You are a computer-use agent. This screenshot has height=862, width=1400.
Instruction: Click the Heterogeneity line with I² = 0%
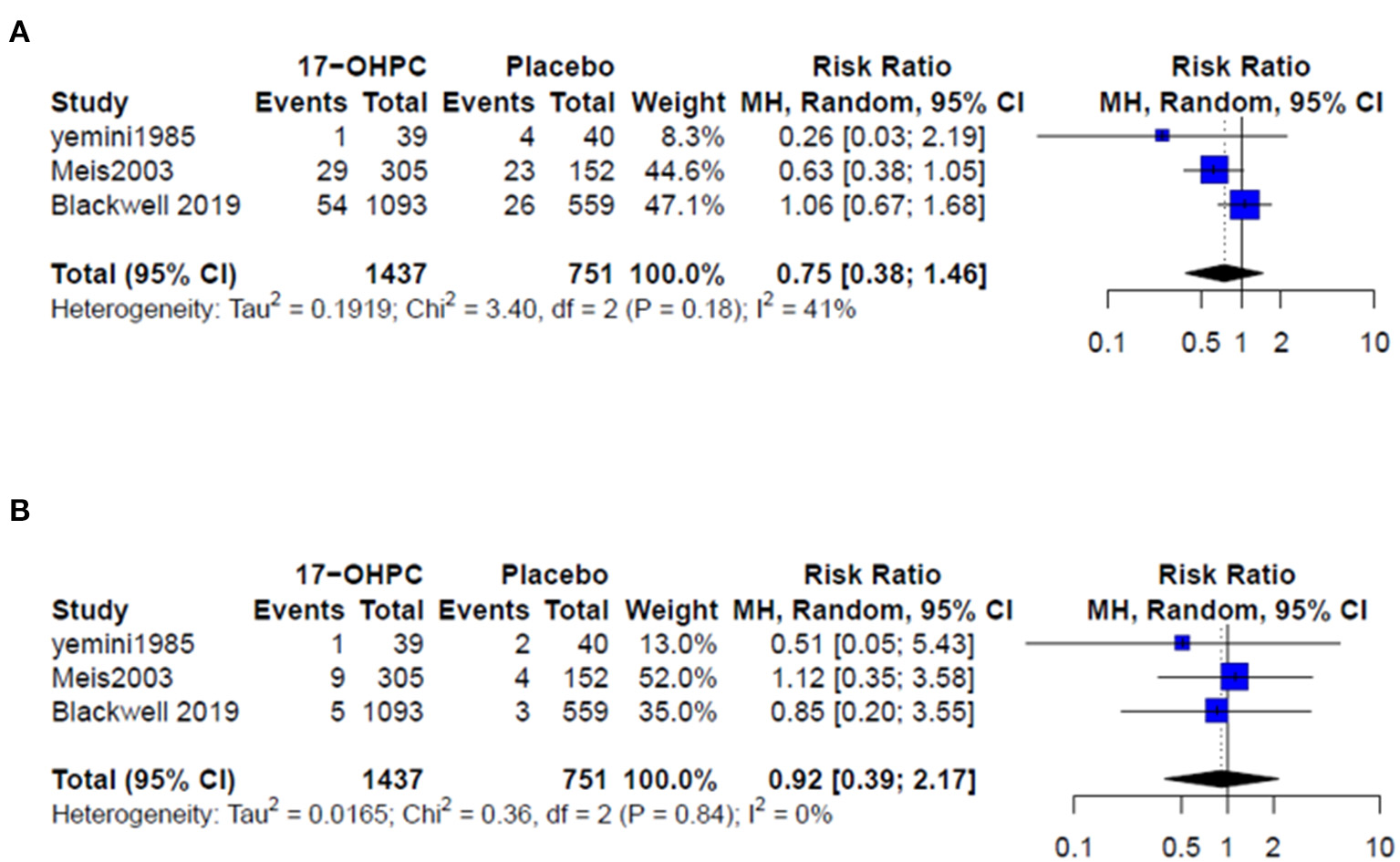441,814
